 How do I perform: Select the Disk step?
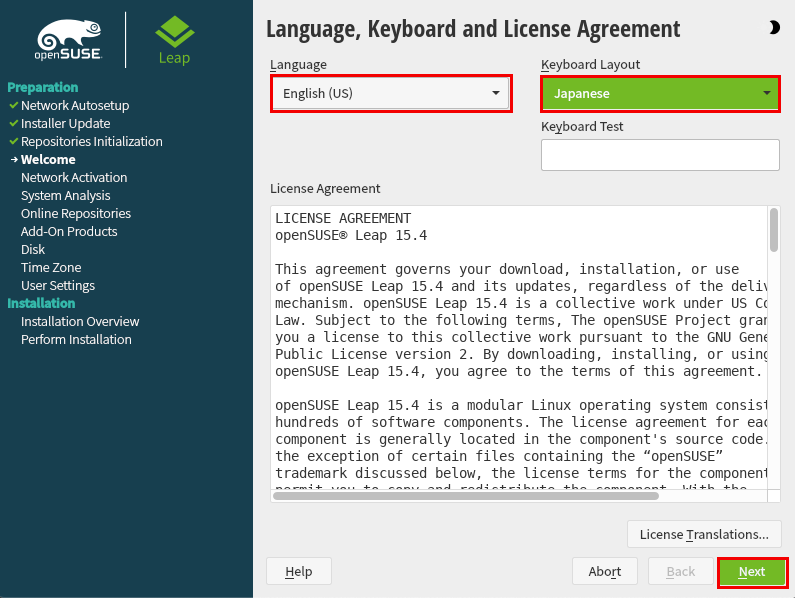click(x=33, y=250)
